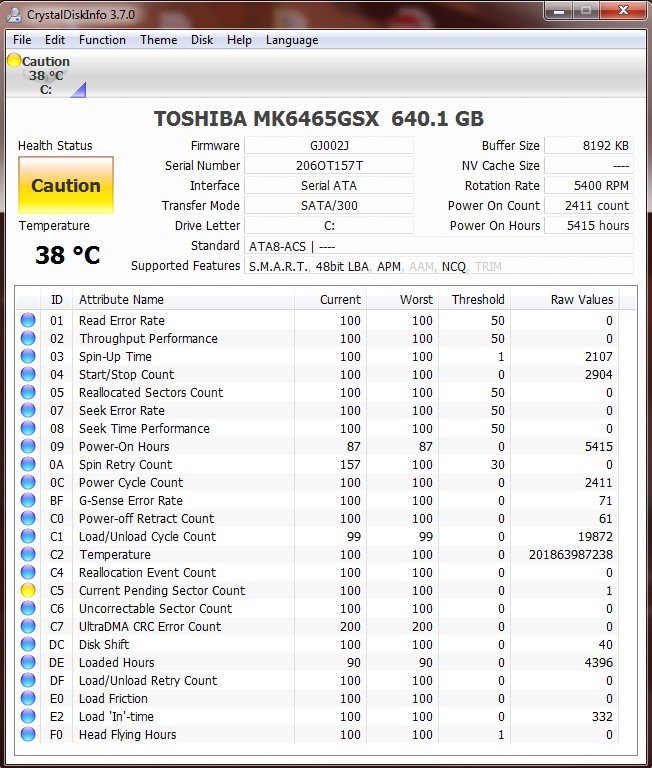Click the Rotation Rate 5400 RPM field
Image resolution: width=652 pixels, height=768 pixels.
pos(589,186)
